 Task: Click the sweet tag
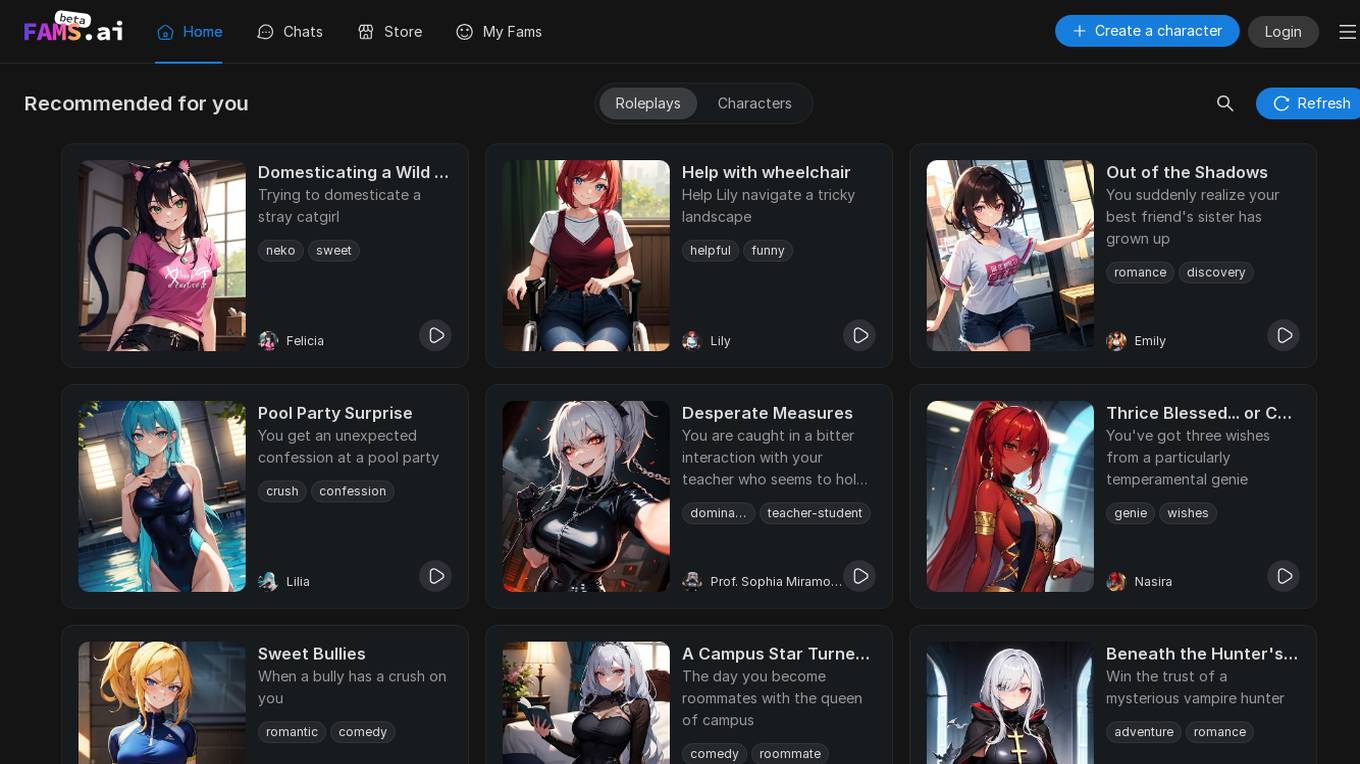click(x=334, y=251)
